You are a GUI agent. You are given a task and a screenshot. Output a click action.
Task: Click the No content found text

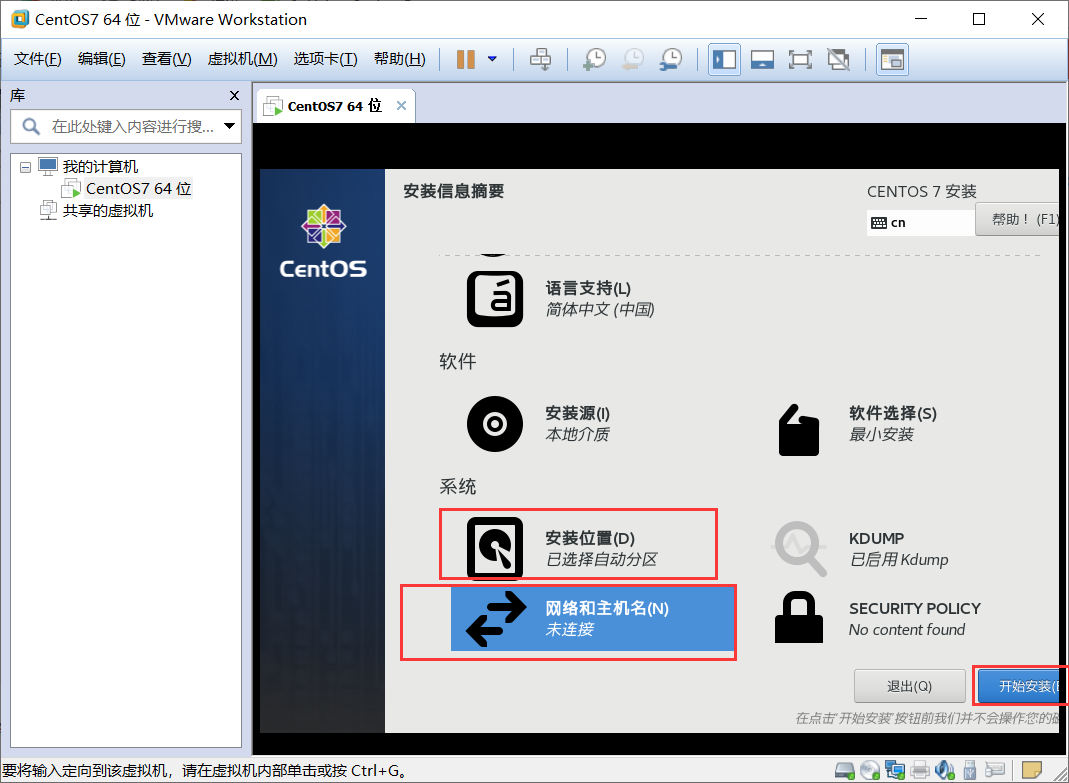907,630
